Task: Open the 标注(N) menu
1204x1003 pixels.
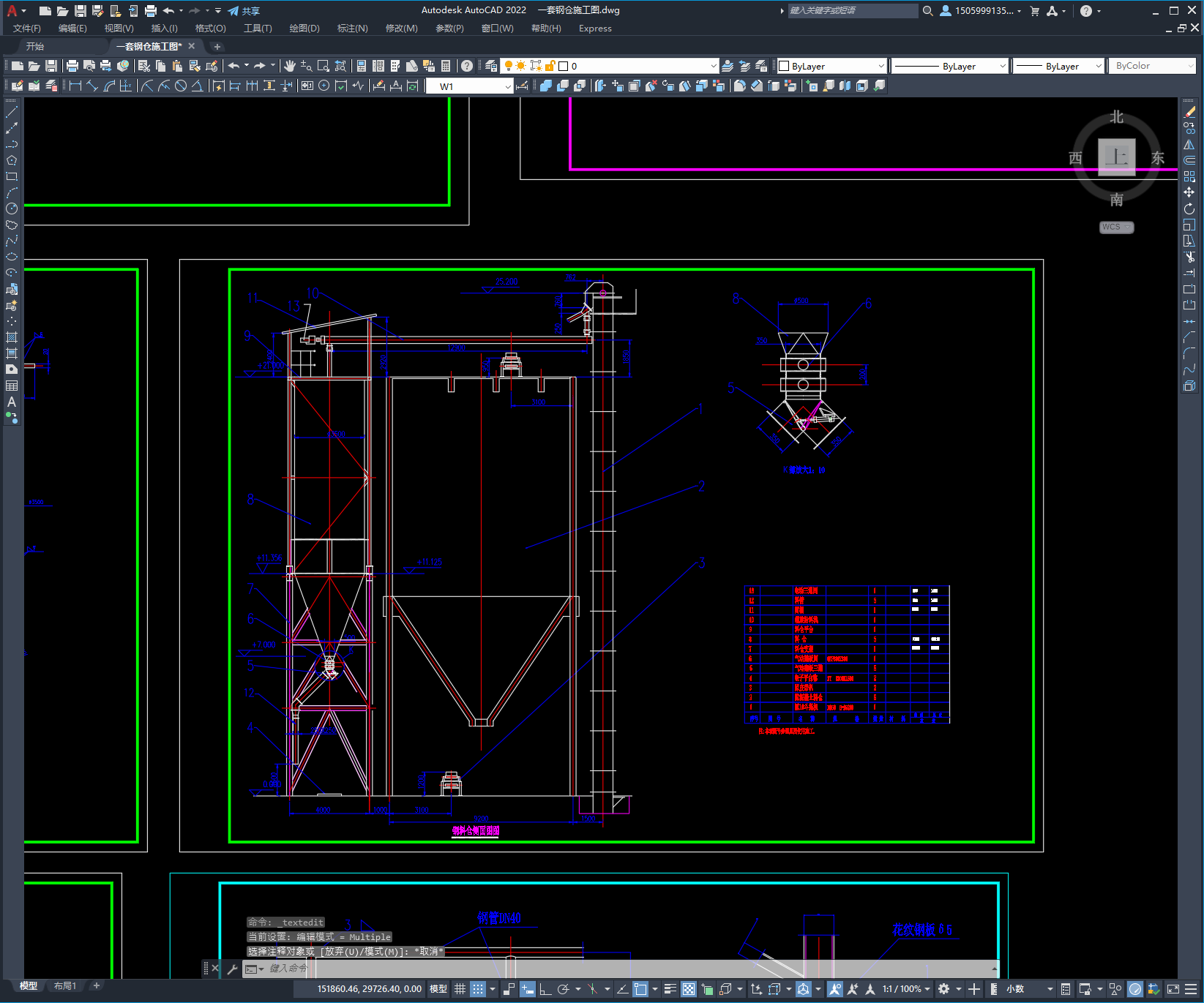Action: 352,29
